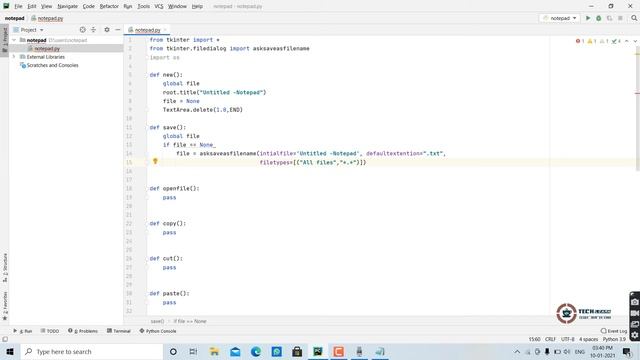
Task: Open Search Everywhere magnifier icon
Action: coord(634,18)
